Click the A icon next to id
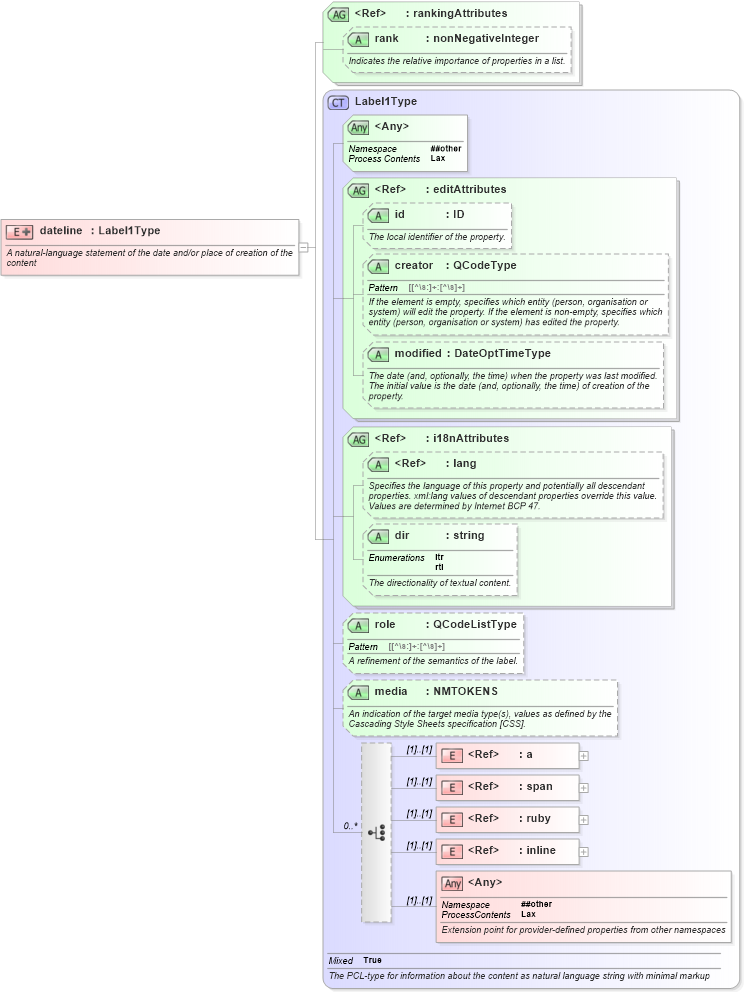This screenshot has height=992, width=744. coord(378,216)
